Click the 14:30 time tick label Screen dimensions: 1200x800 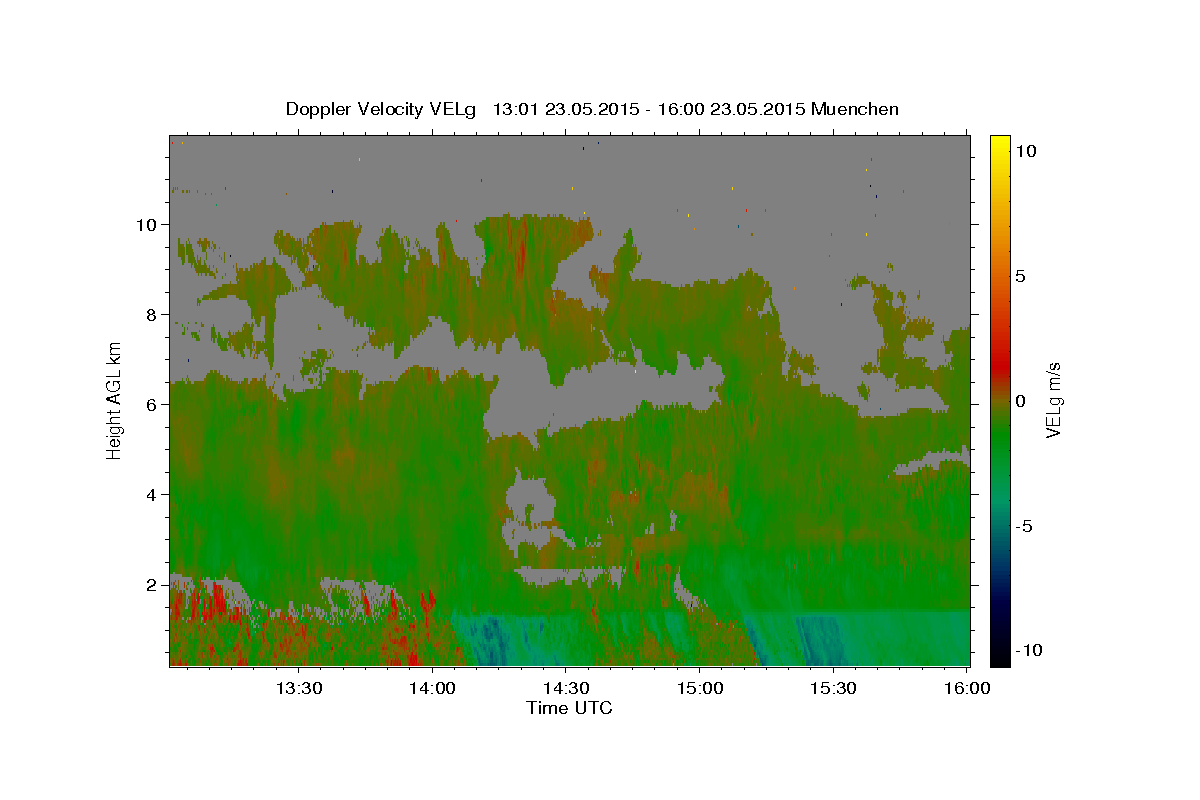(x=565, y=688)
